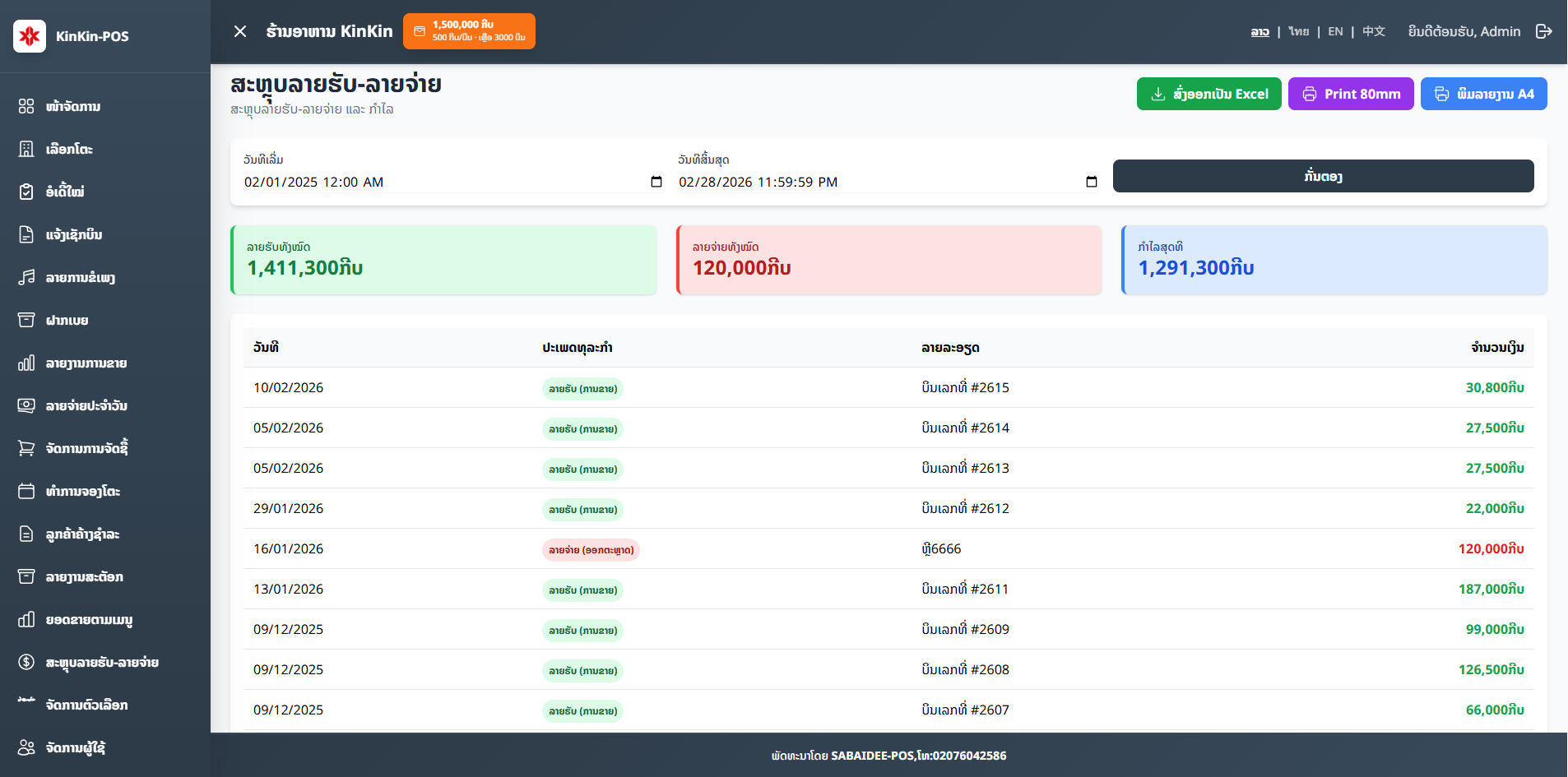Open the table booking calendar icon
The width and height of the screenshot is (1568, 777).
tap(26, 491)
